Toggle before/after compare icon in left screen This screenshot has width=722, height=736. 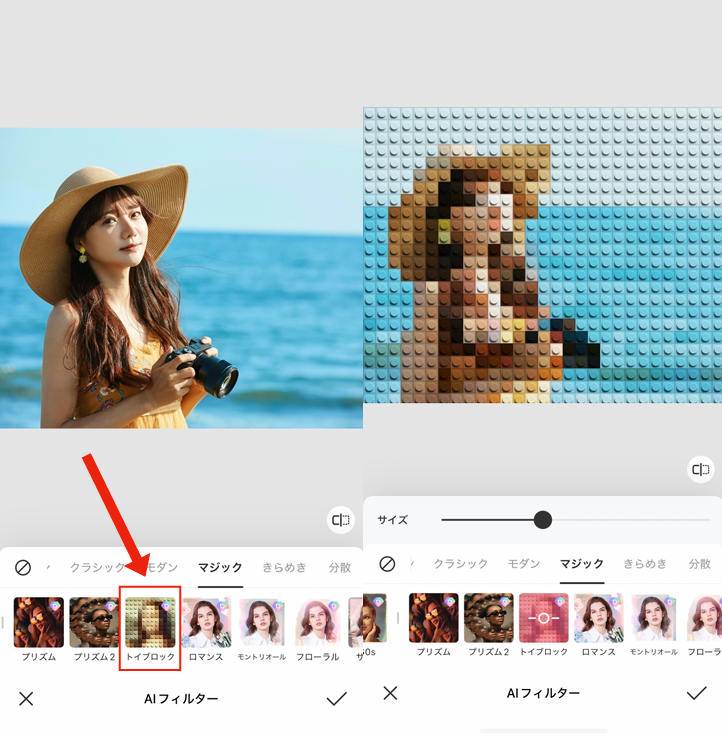pos(341,520)
